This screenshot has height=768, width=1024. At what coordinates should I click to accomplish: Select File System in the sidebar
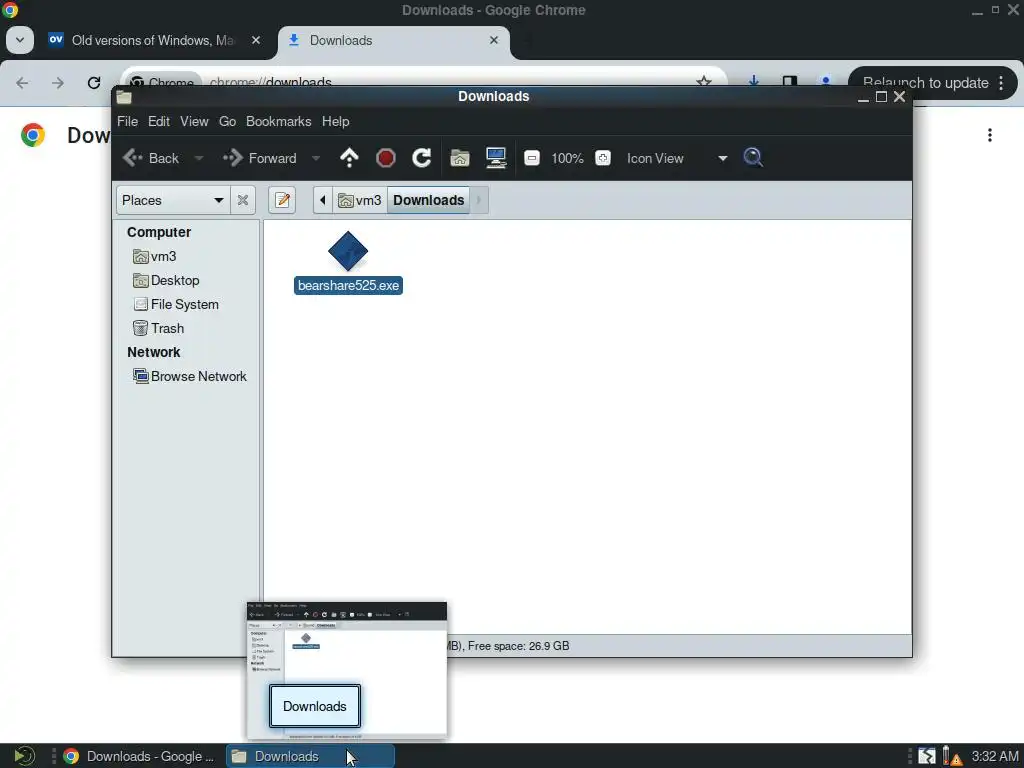176,304
